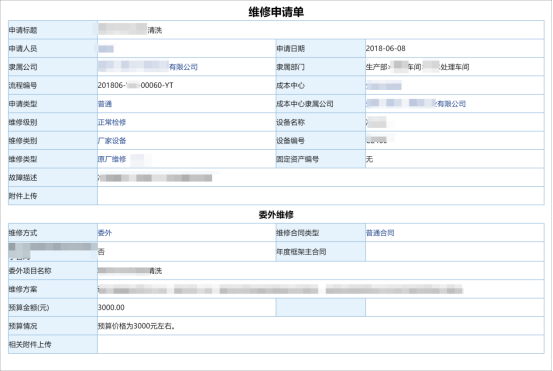The image size is (553, 371).
Task: Click the 成本中心隶属公司 company link
Action: pos(416,104)
